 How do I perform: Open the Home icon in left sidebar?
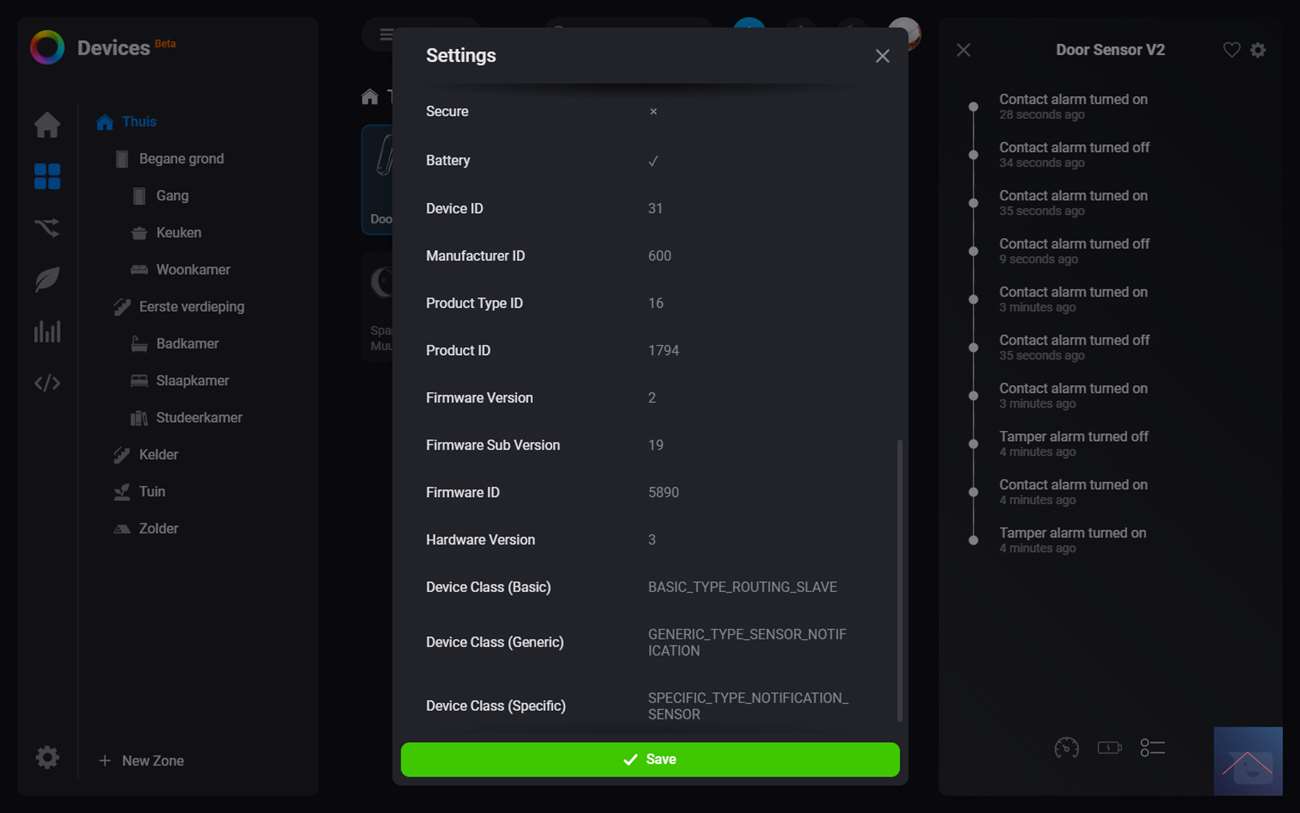click(47, 125)
